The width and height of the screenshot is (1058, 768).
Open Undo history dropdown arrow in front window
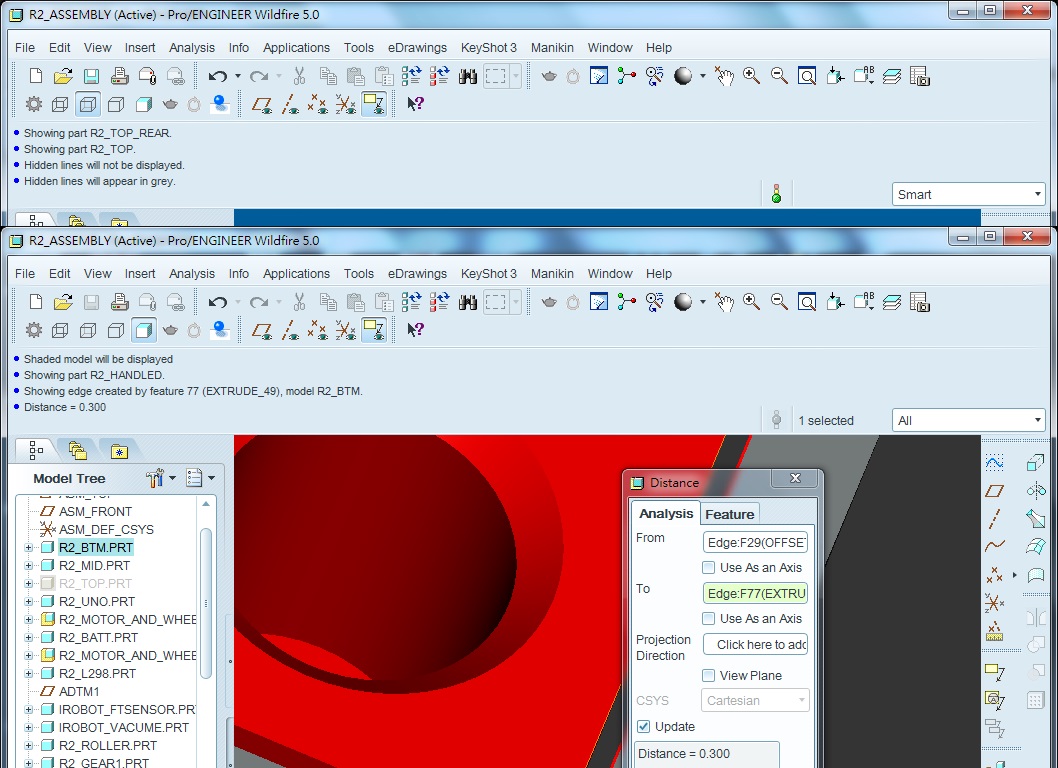tap(238, 302)
